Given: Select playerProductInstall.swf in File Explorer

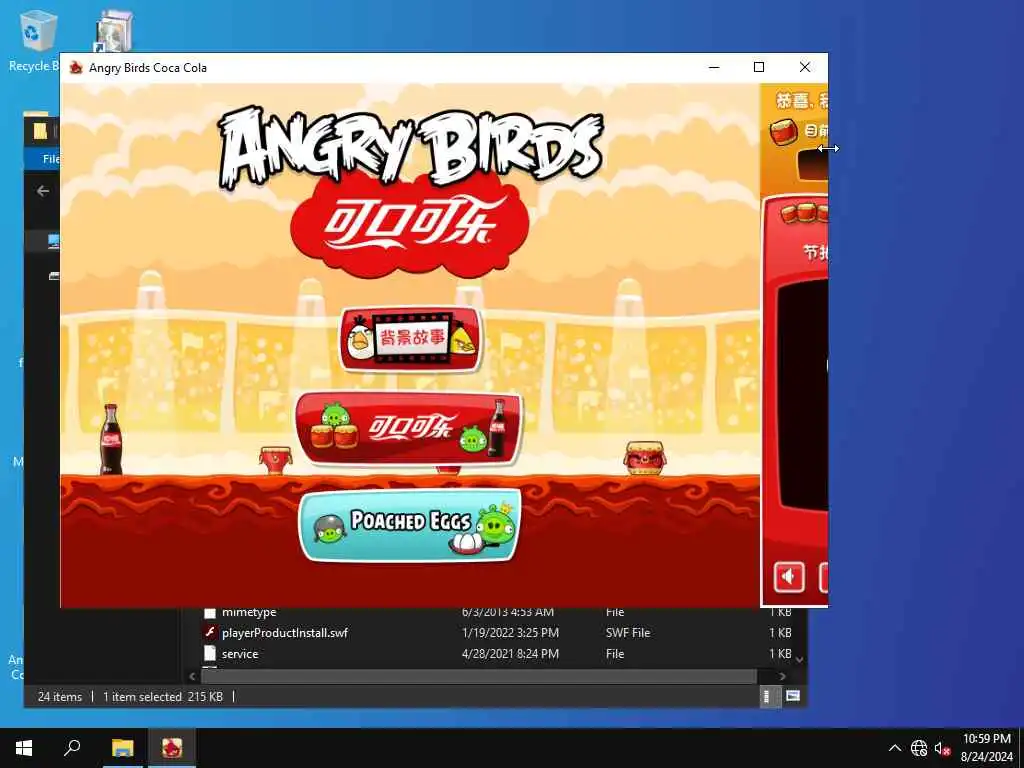Looking at the screenshot, I should (x=285, y=633).
